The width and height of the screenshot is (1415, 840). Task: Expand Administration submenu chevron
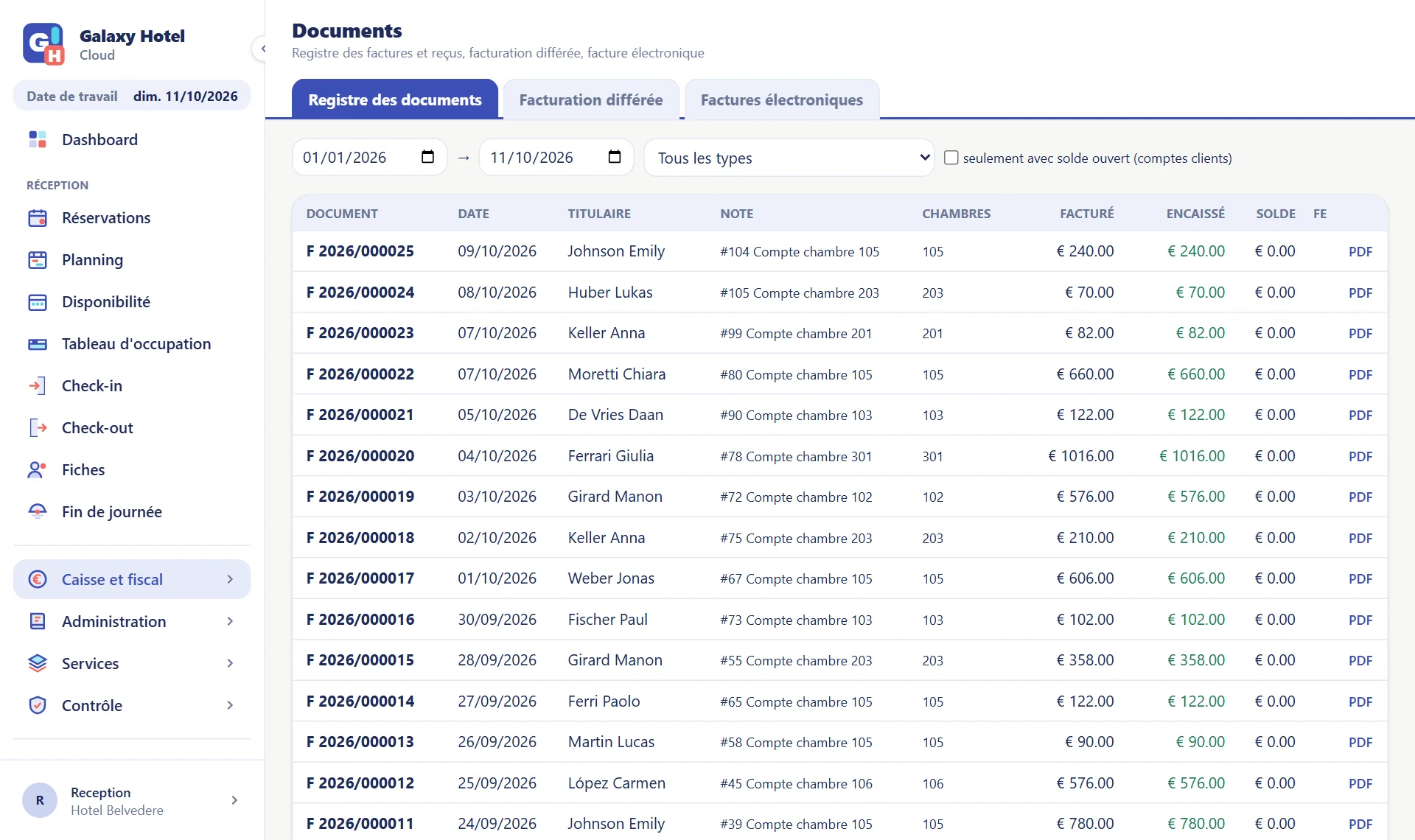(230, 621)
